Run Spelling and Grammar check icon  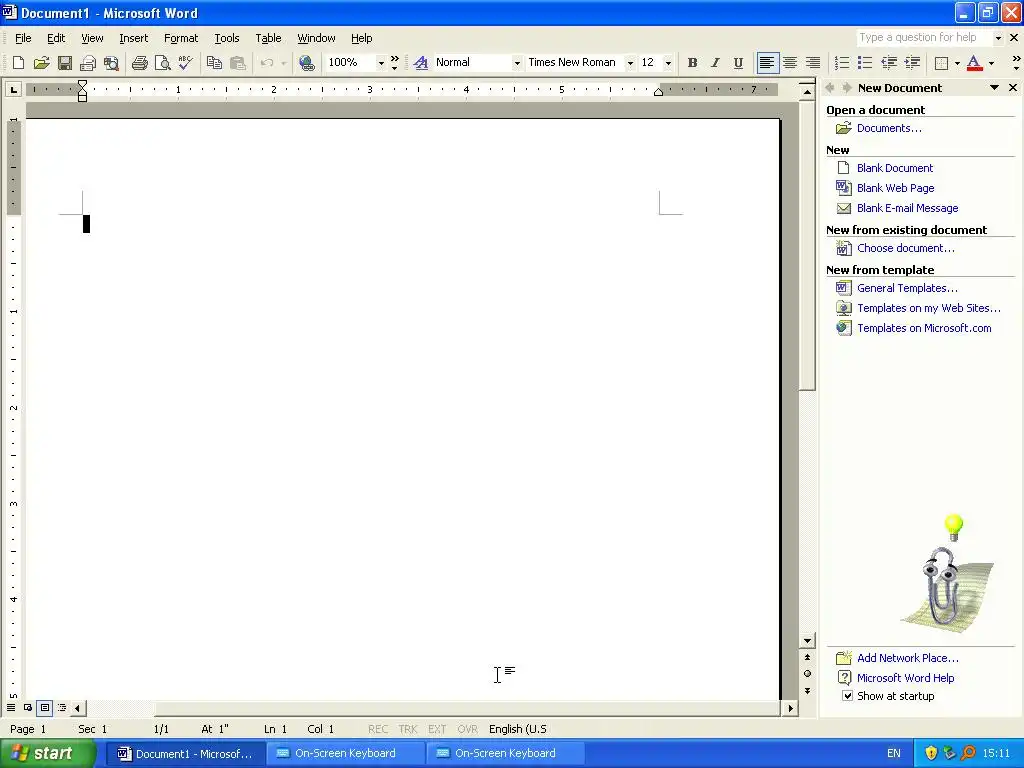coord(185,63)
